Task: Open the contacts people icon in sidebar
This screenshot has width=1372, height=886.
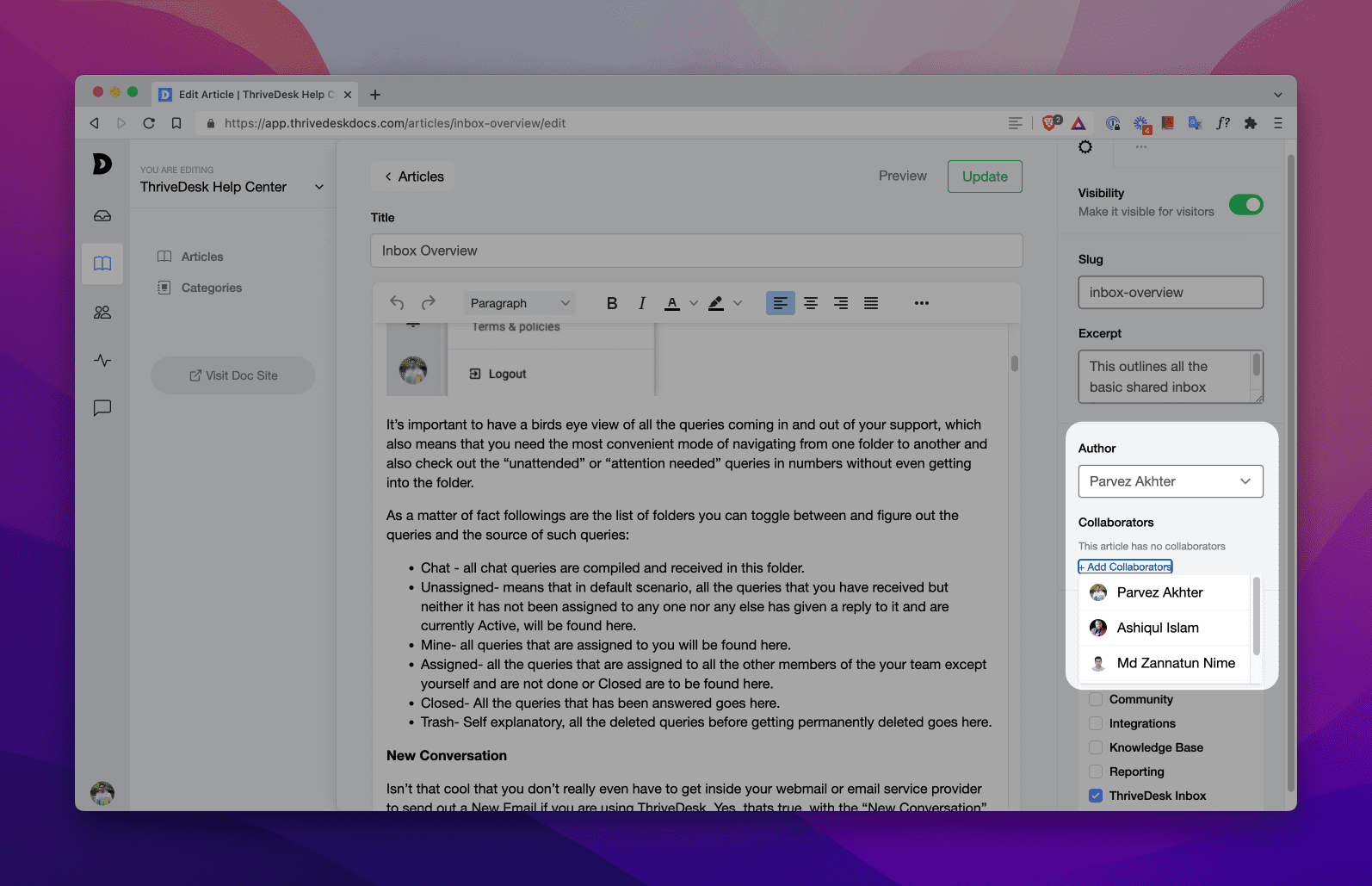Action: (102, 312)
